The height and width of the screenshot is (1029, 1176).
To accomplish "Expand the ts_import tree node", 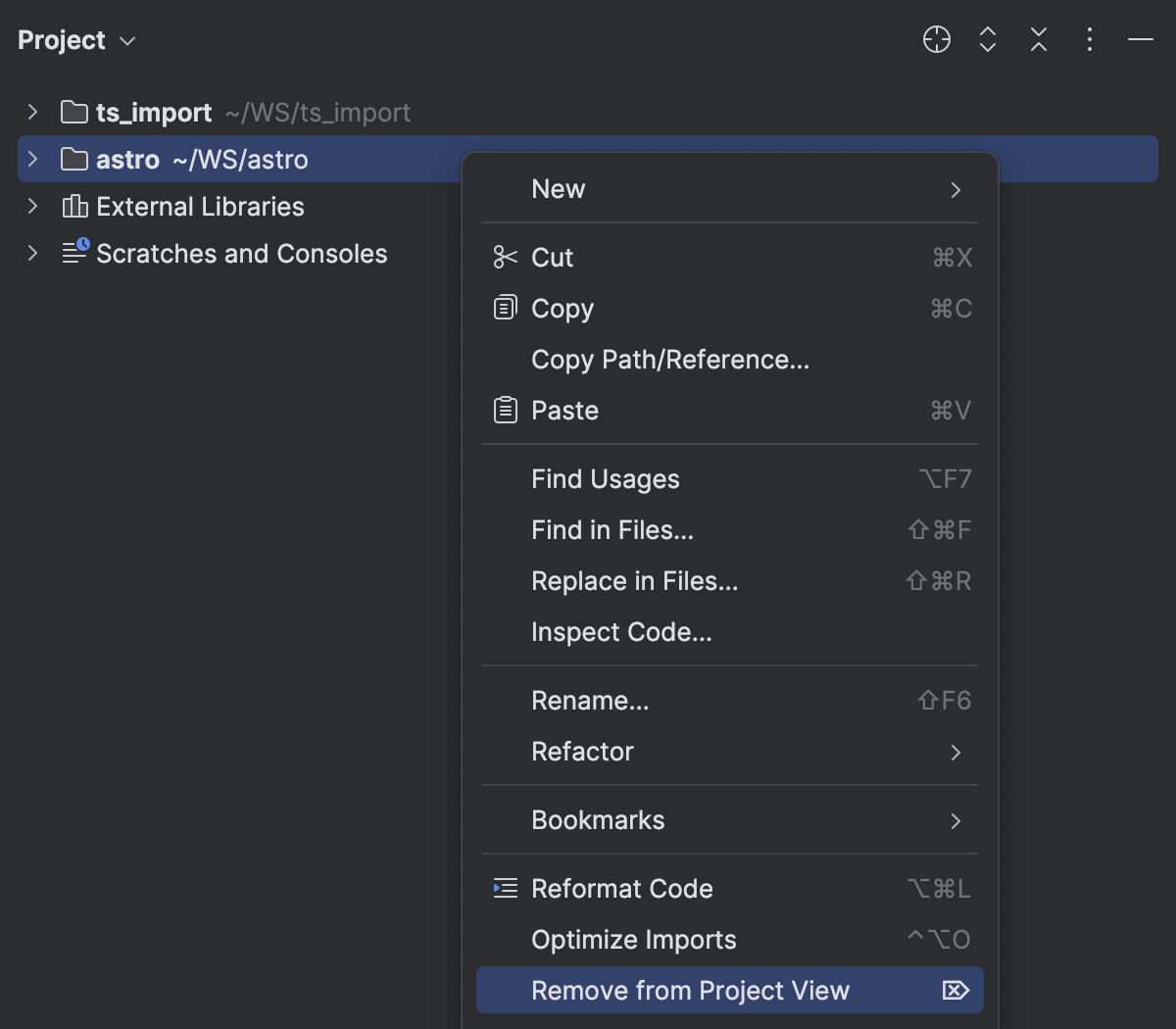I will pyautogui.click(x=31, y=112).
